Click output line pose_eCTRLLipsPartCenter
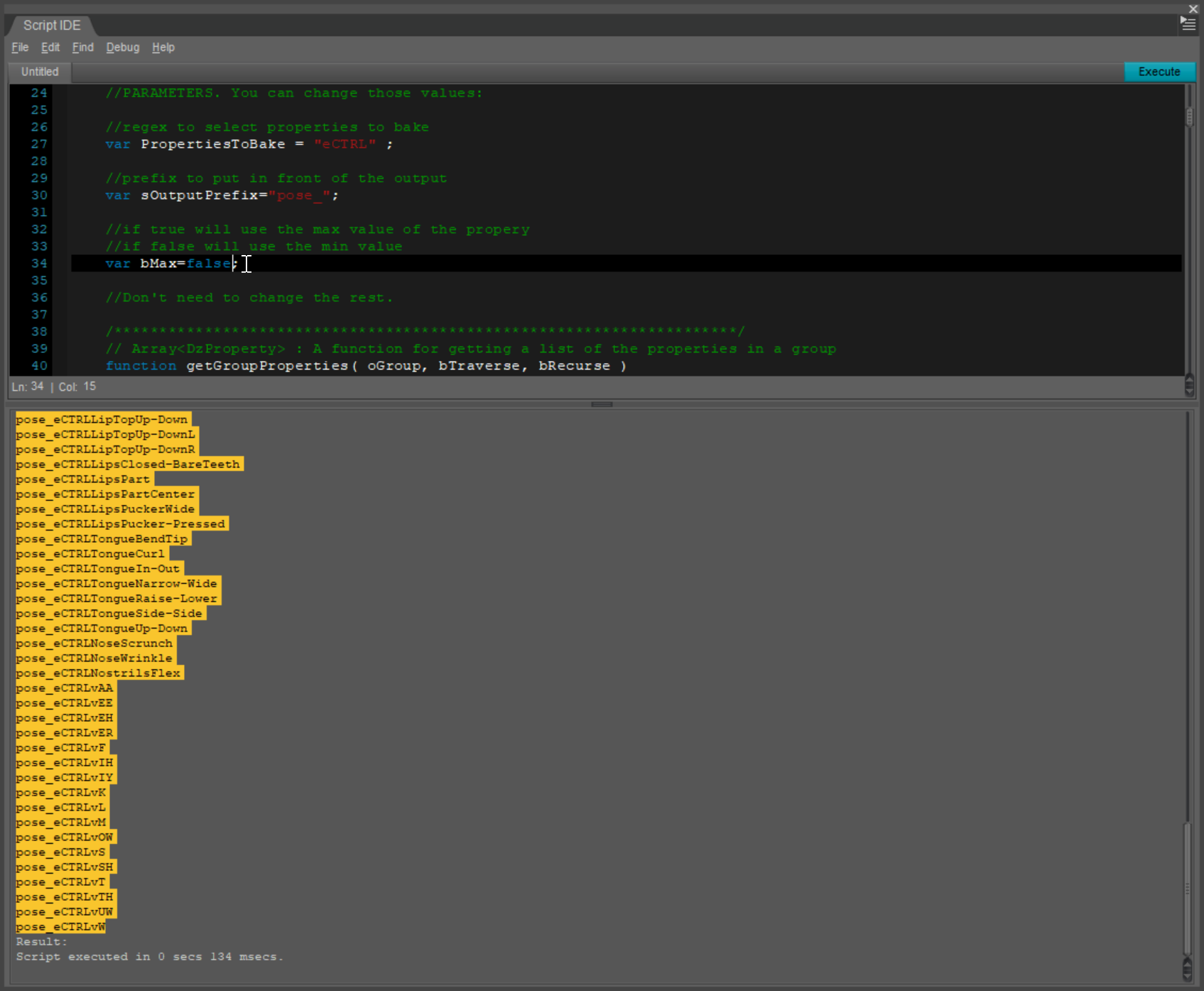1204x991 pixels. click(x=106, y=494)
